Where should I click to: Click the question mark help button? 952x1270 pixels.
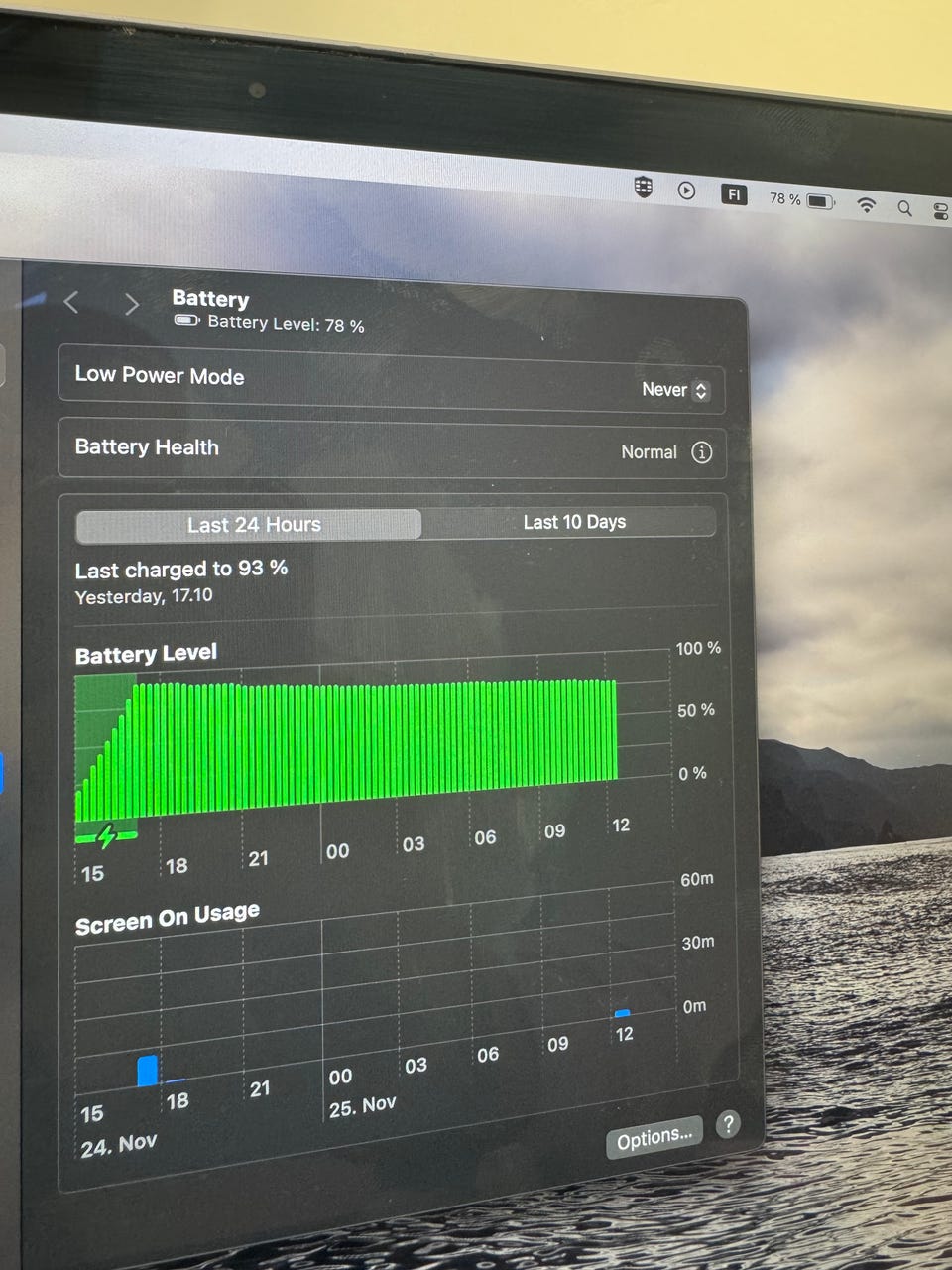coord(728,1124)
